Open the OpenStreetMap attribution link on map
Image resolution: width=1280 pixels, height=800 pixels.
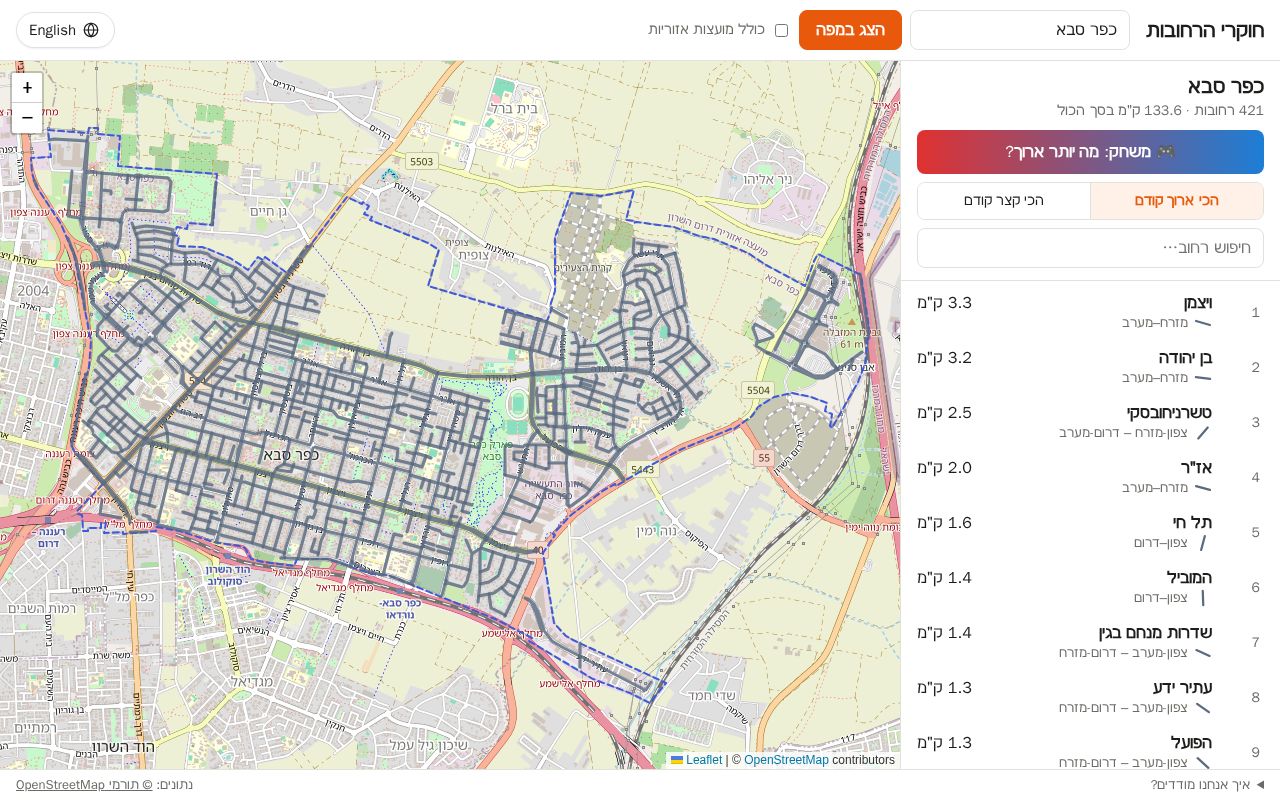786,760
